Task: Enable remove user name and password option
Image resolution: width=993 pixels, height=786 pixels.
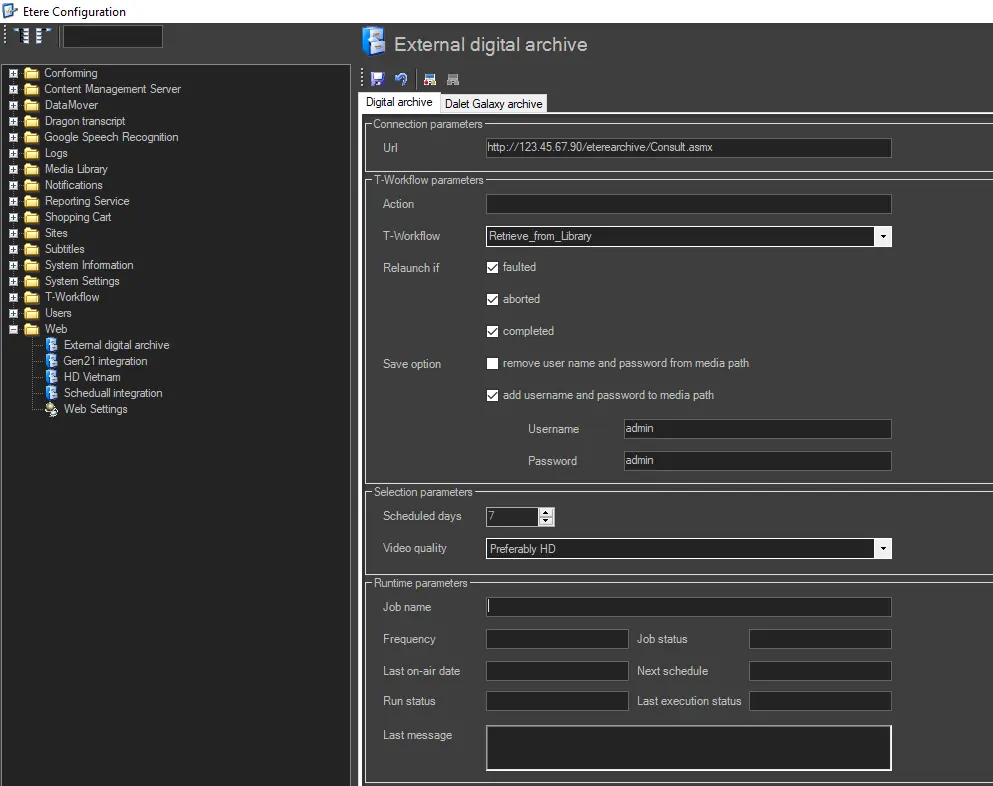Action: click(x=492, y=363)
